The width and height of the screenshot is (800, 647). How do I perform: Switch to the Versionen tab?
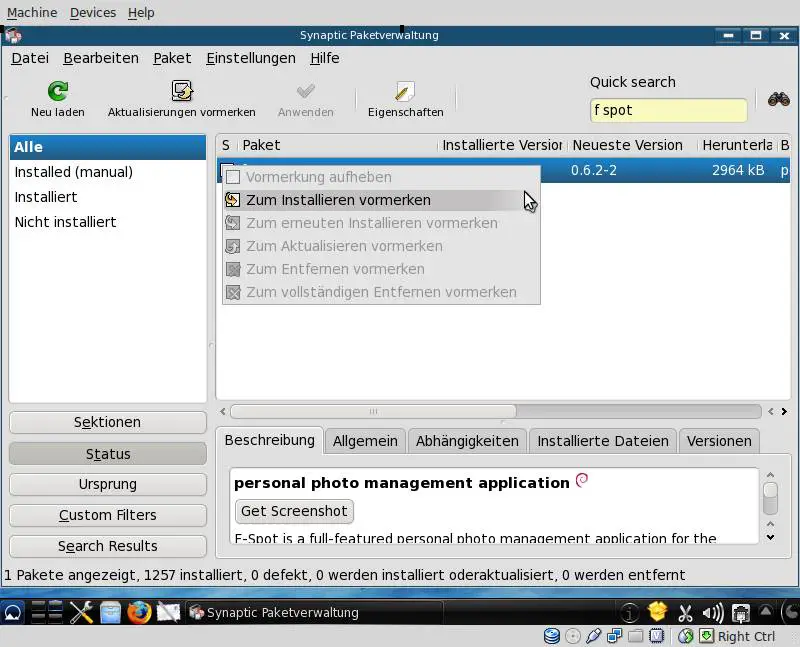[x=719, y=441]
